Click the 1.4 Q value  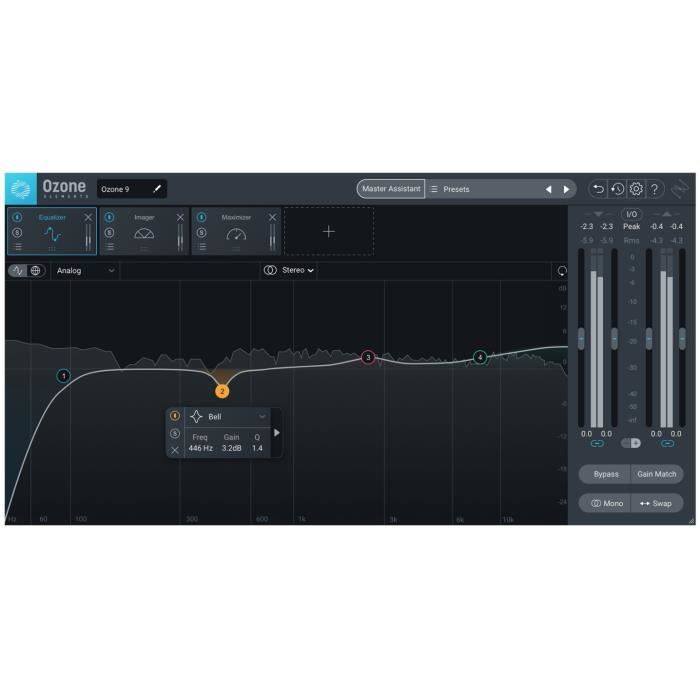pos(257,448)
